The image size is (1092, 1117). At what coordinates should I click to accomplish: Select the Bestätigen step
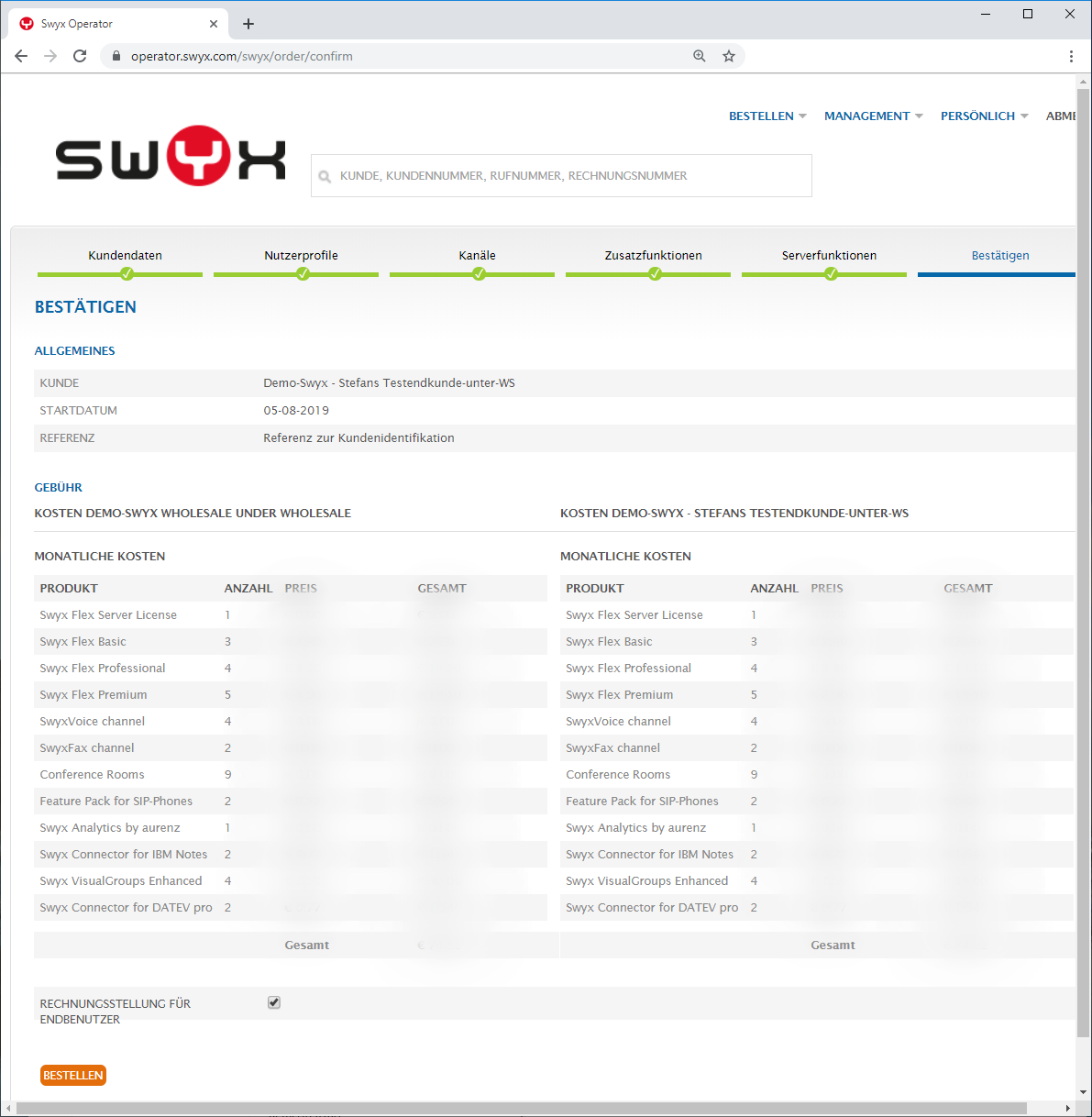coord(999,255)
